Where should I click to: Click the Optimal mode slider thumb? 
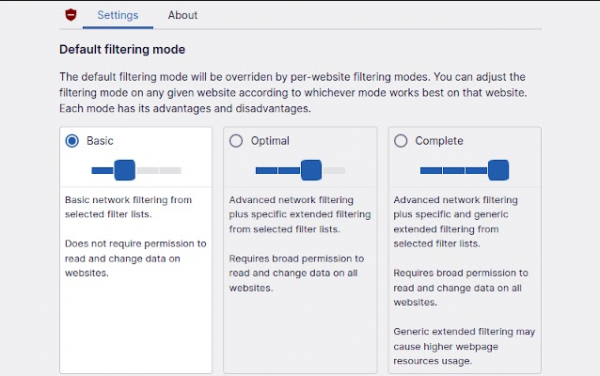(311, 170)
